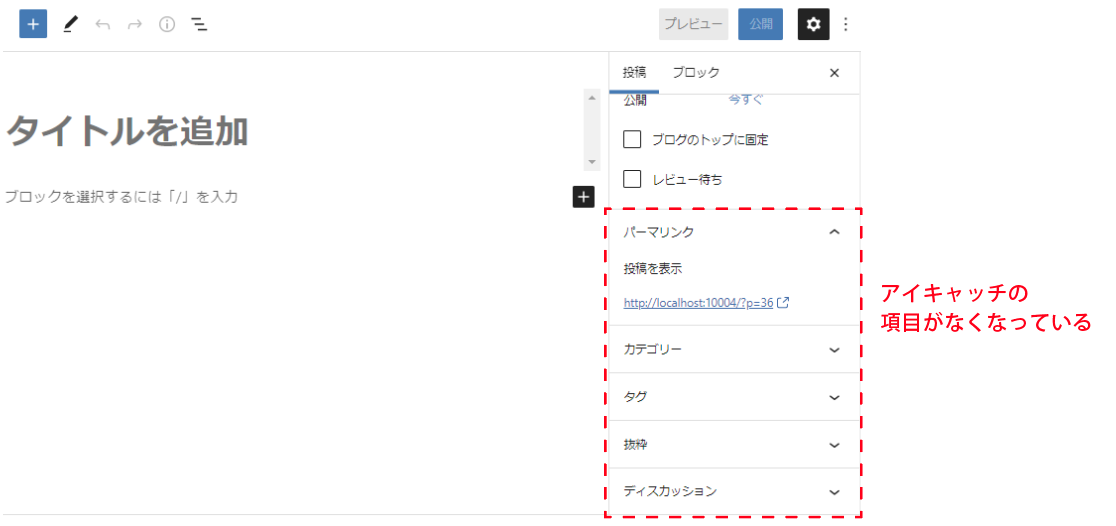The image size is (1116, 526).
Task: Collapse the パーマリンク panel
Action: pyautogui.click(x=733, y=231)
